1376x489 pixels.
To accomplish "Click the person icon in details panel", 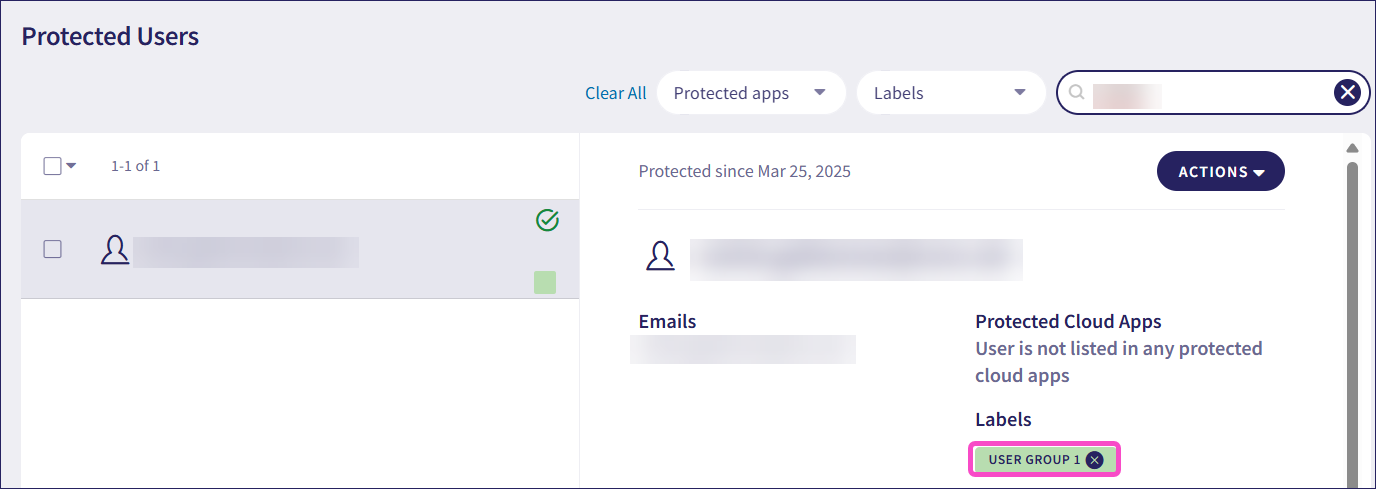I will coord(660,256).
